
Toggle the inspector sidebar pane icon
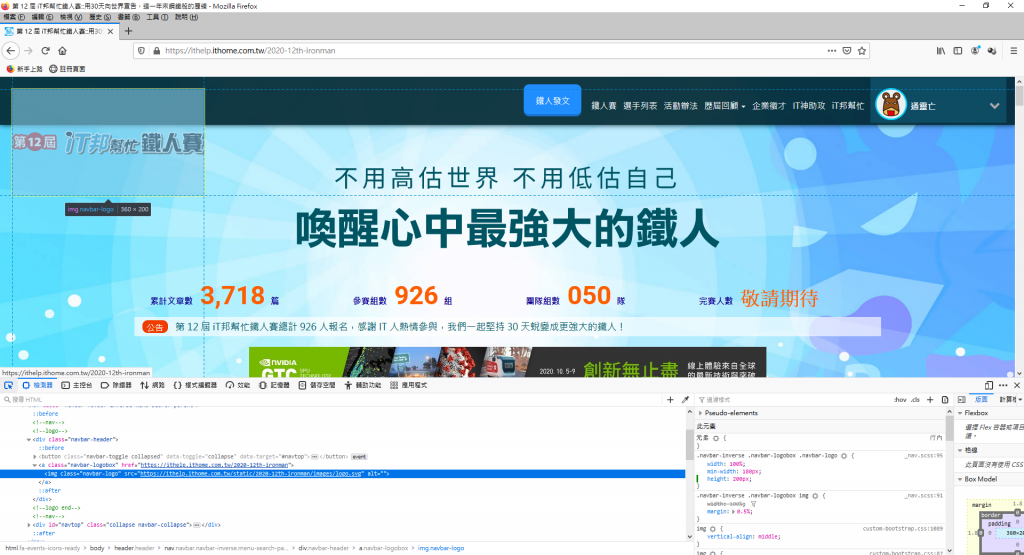click(x=961, y=400)
